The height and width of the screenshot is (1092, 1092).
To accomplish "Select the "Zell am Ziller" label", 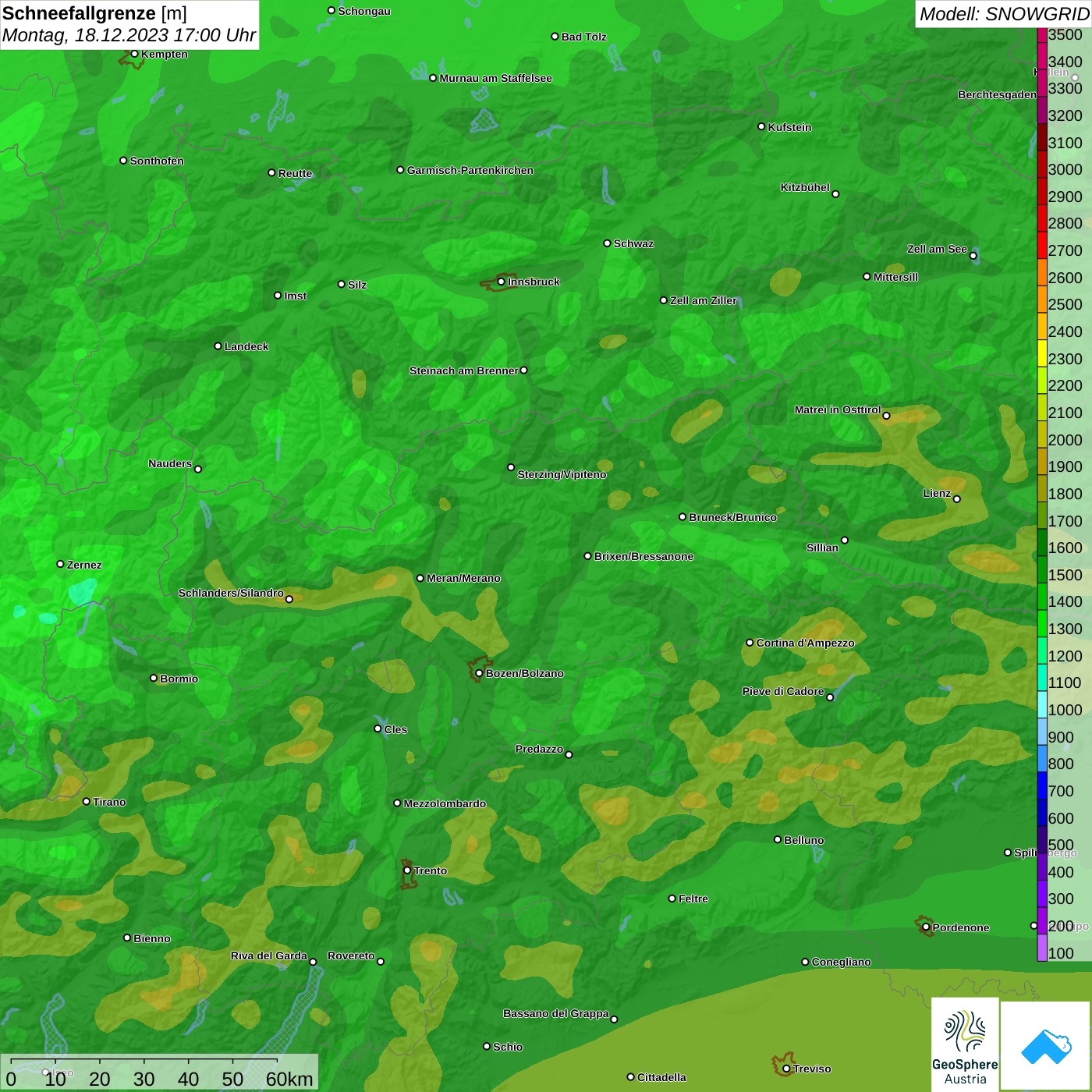I will pos(704,300).
